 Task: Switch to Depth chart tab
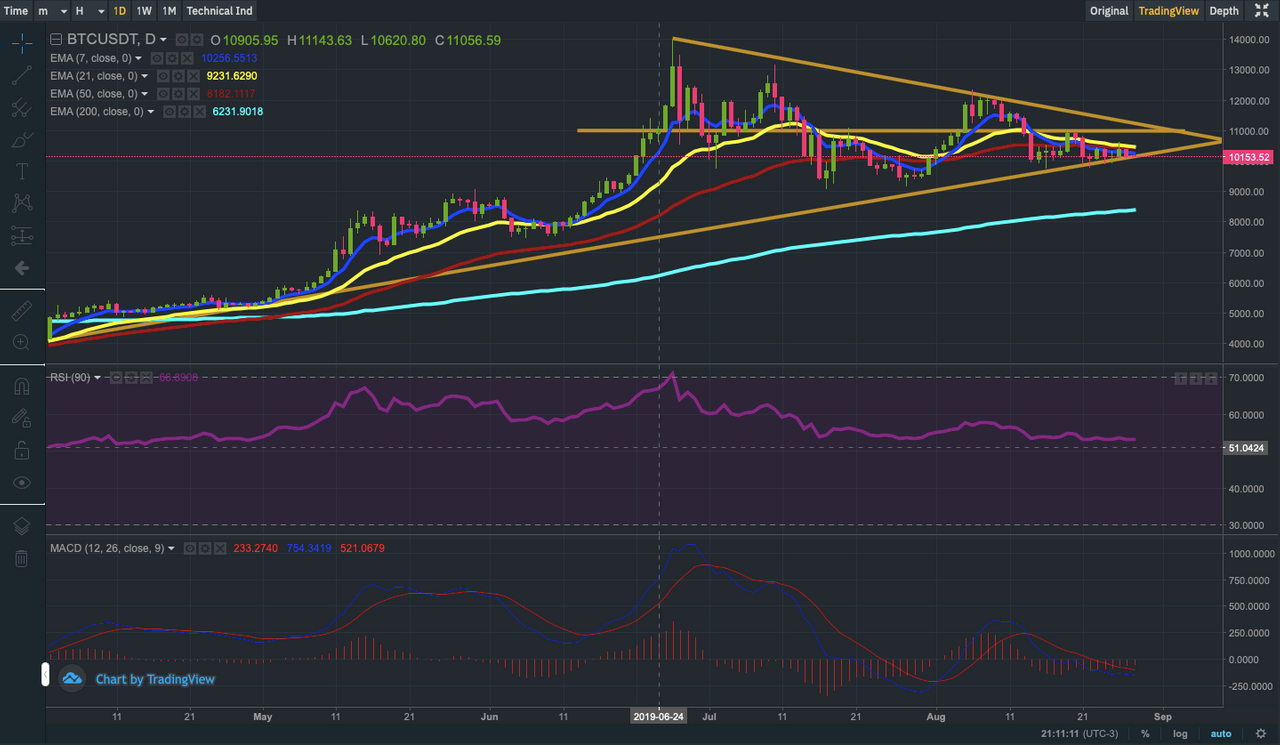(1224, 11)
